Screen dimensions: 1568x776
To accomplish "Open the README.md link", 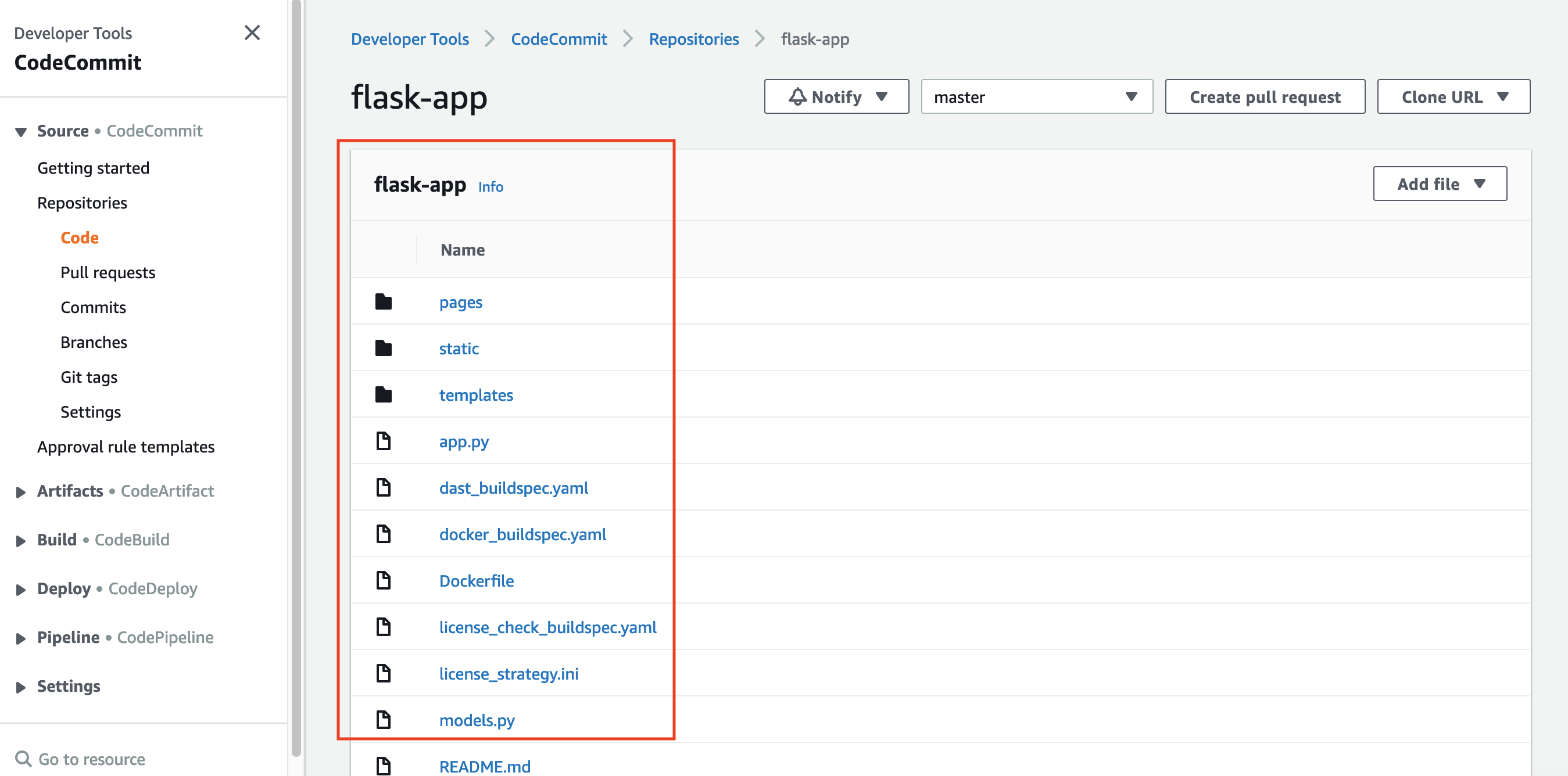I will tap(485, 766).
